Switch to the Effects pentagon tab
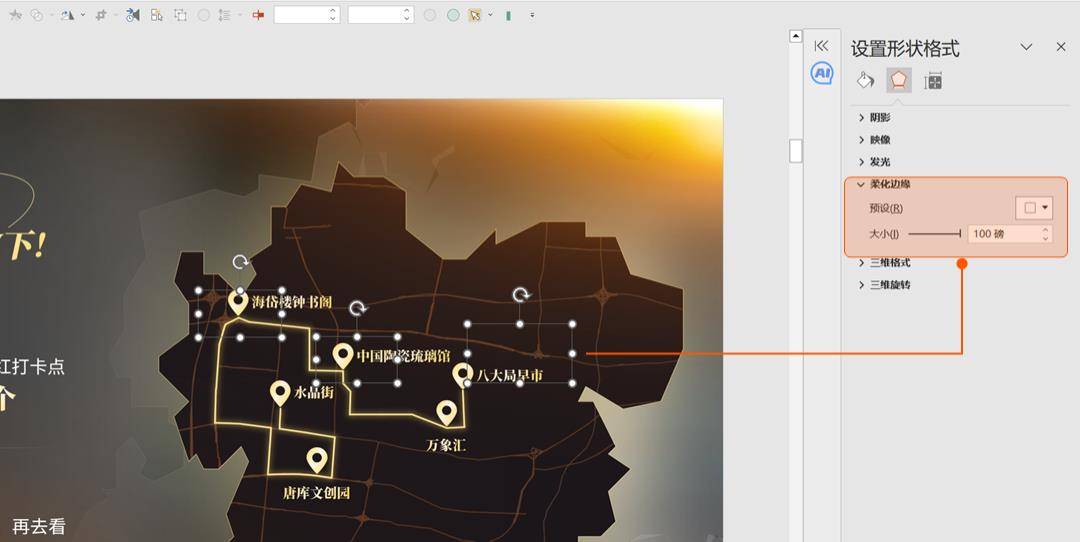1080x542 pixels. (x=899, y=81)
